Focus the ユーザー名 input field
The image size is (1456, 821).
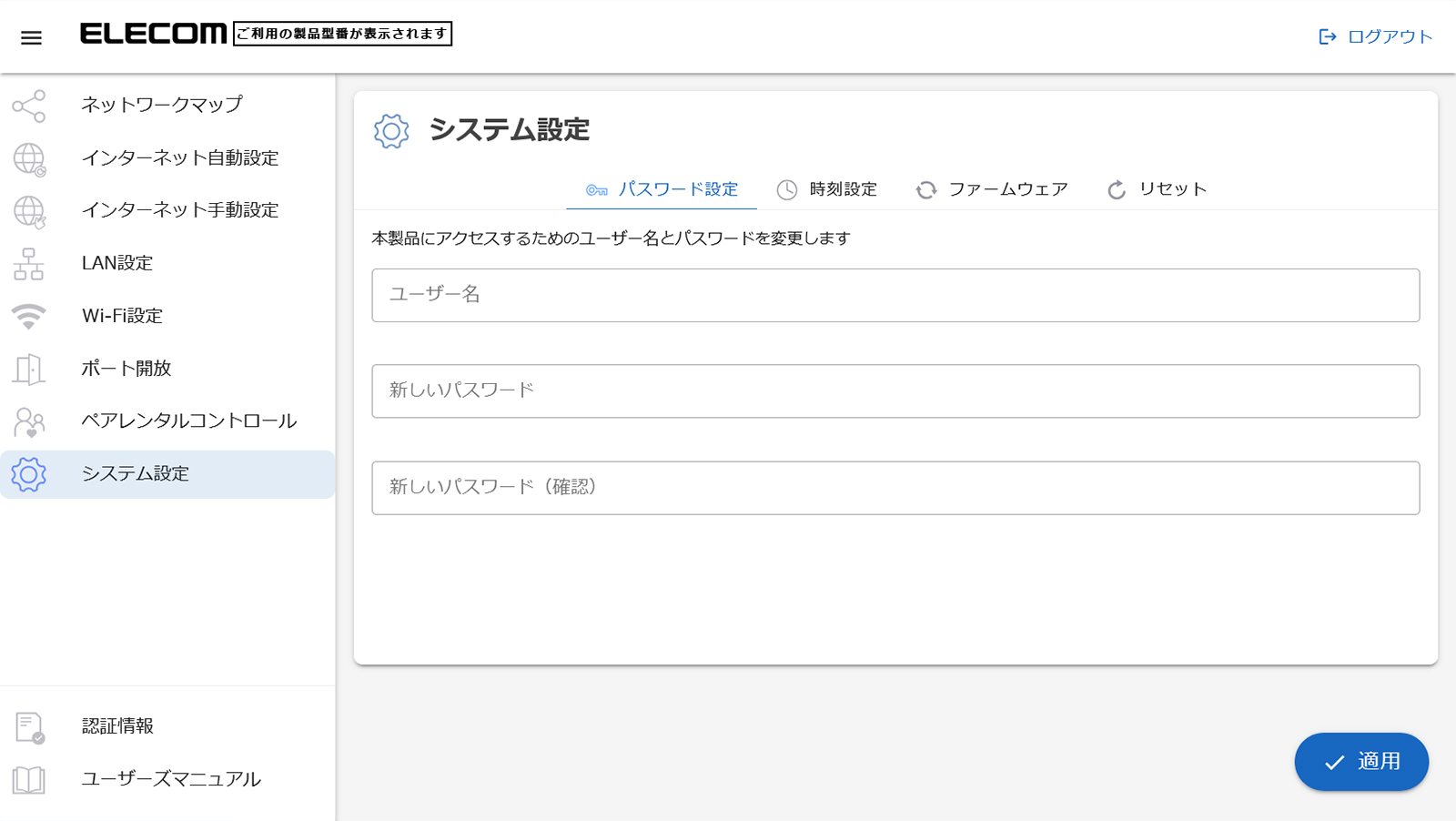click(x=895, y=295)
